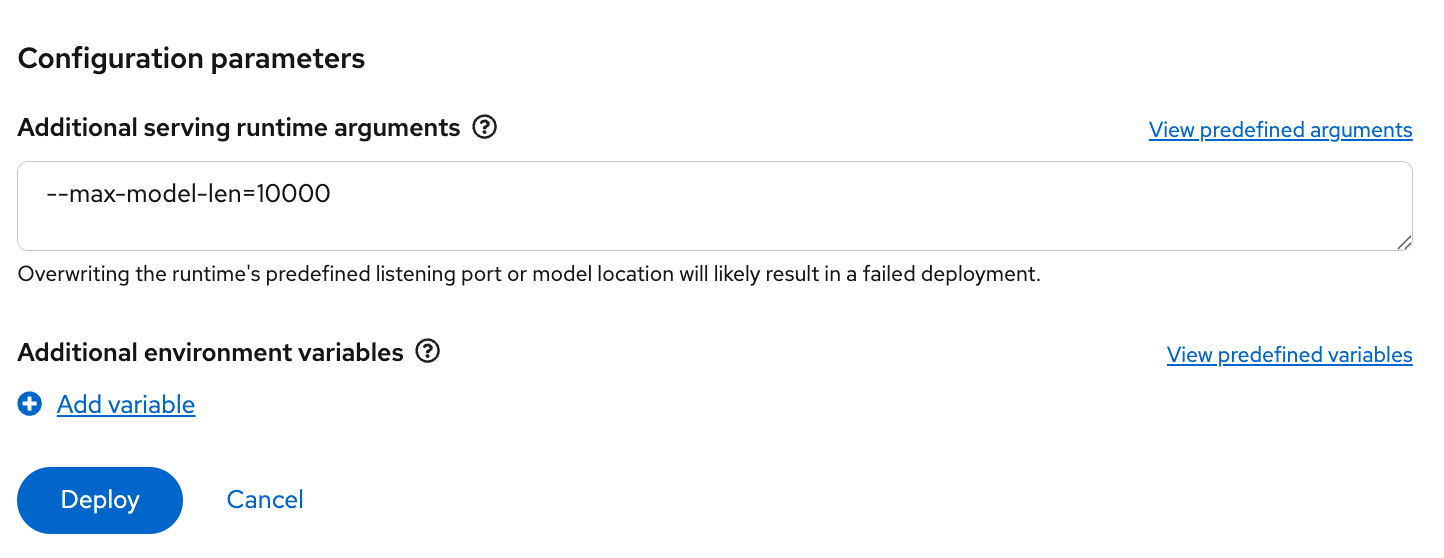Focus the serving runtime arguments text area
1444x558 pixels.
(x=714, y=222)
